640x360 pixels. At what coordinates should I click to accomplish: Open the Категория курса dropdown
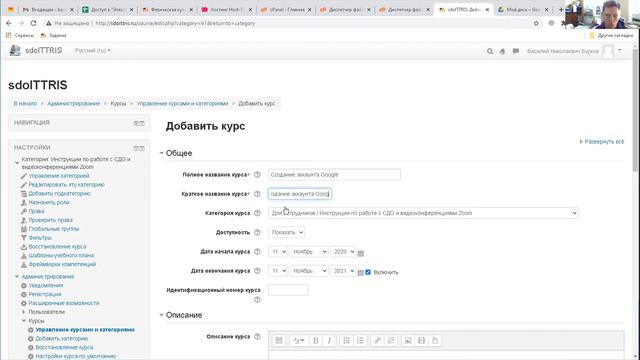click(x=423, y=213)
